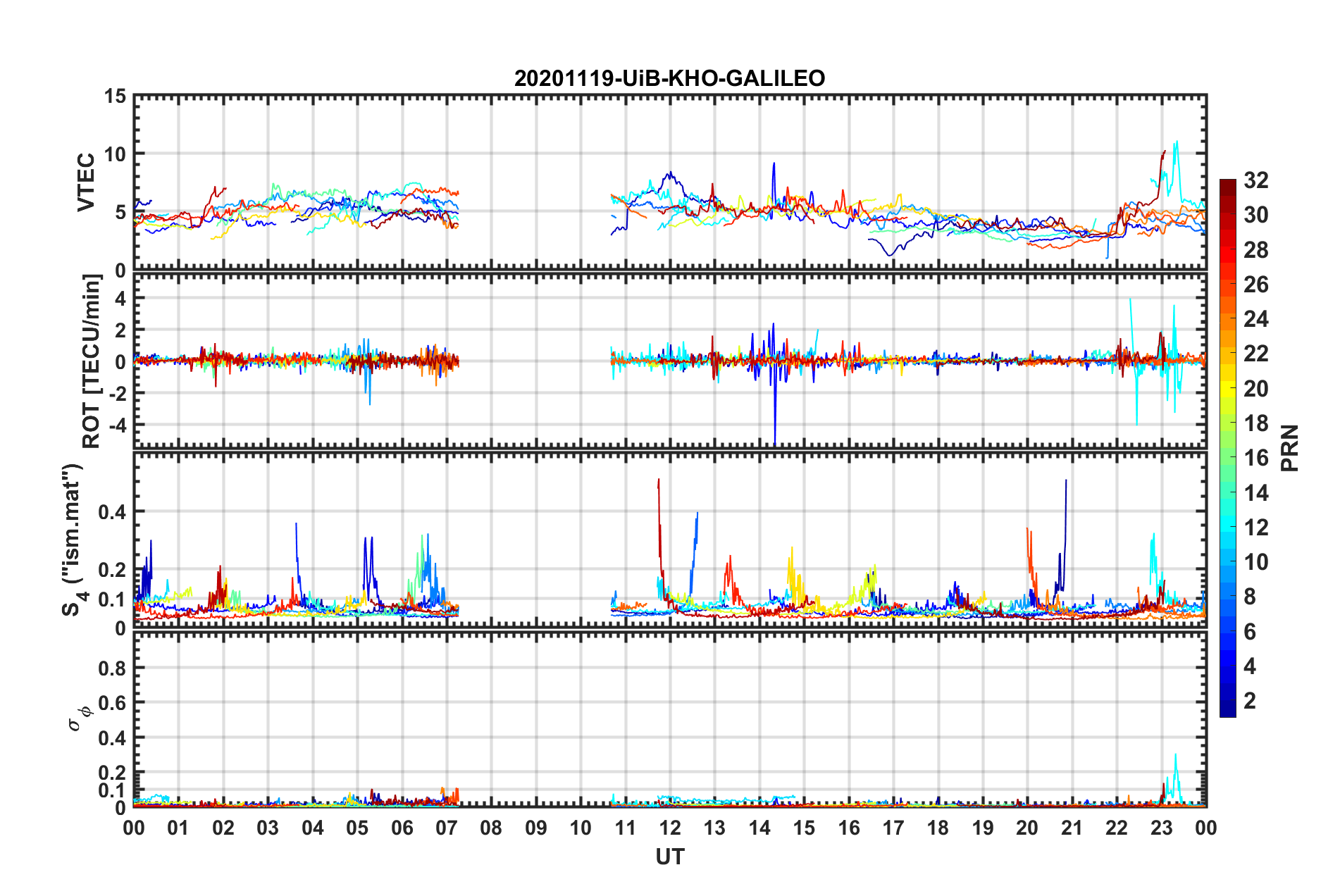Screen dimensions: 1340x896
Task: Click inside the VTEC plot panel
Action: click(670, 183)
